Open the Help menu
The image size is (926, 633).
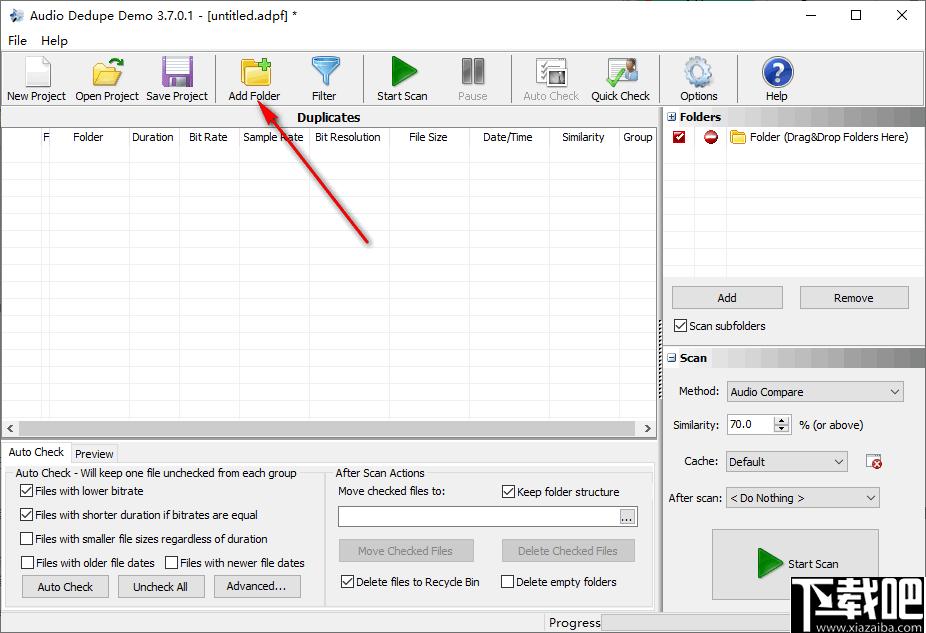[x=54, y=41]
